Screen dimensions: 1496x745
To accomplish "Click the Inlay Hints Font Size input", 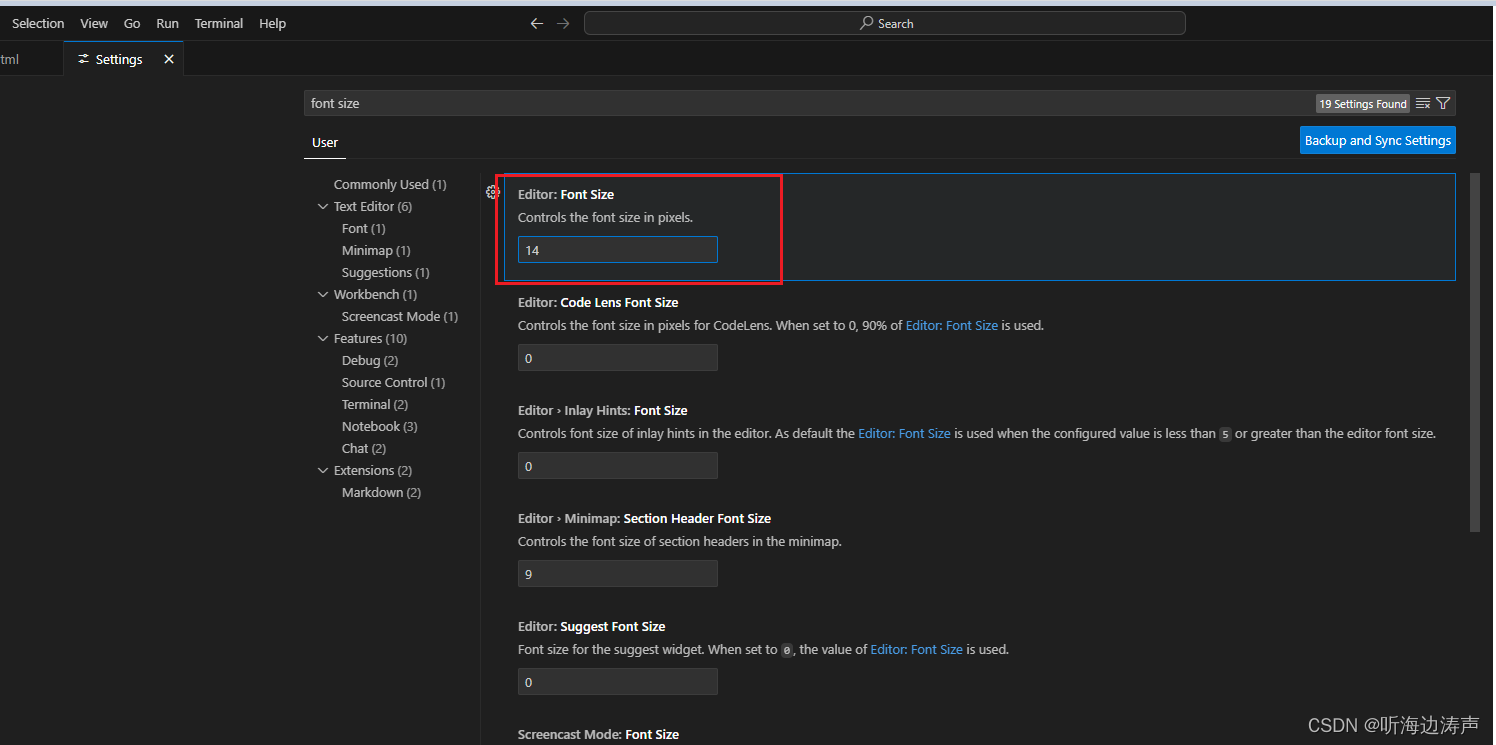I will pyautogui.click(x=618, y=466).
